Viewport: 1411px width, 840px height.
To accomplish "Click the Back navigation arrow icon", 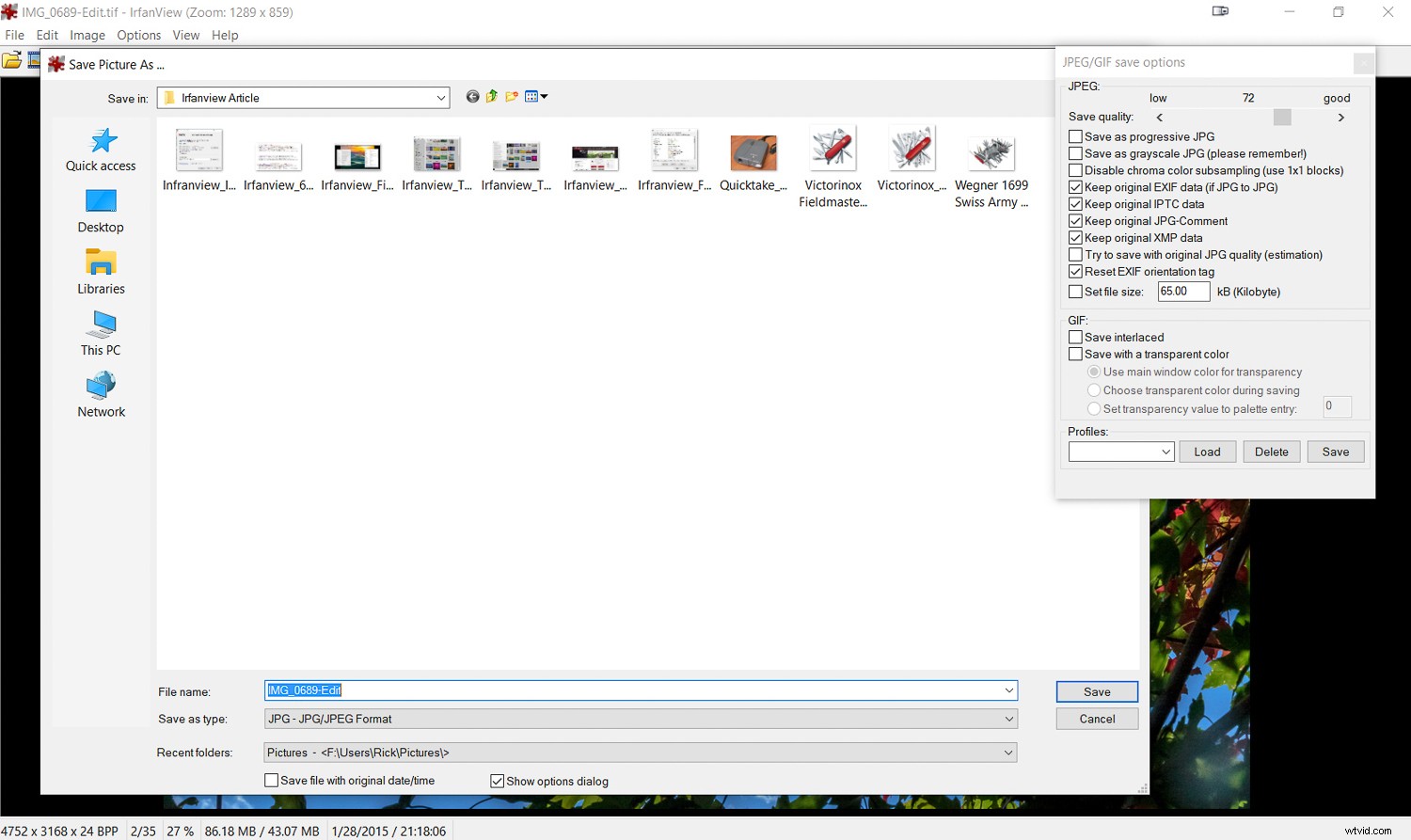I will (x=472, y=96).
